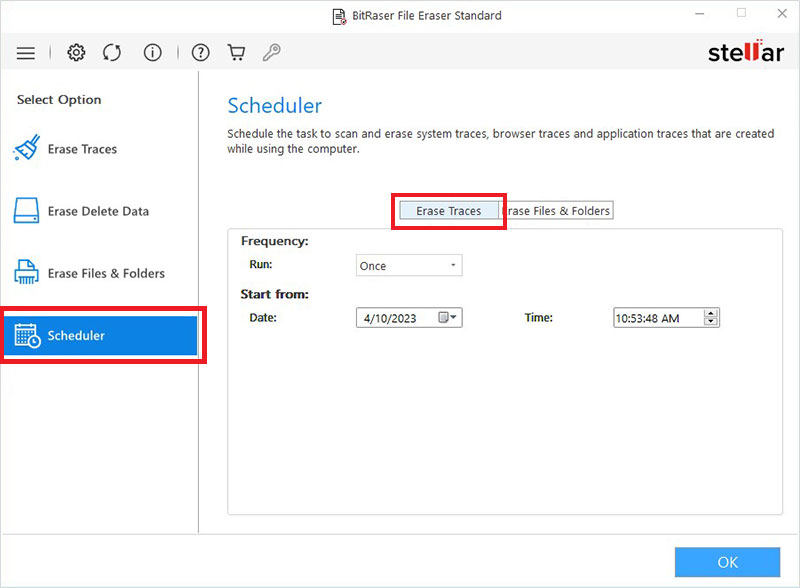The width and height of the screenshot is (800, 588).
Task: Open the date picker calendar dropdown
Action: click(448, 317)
